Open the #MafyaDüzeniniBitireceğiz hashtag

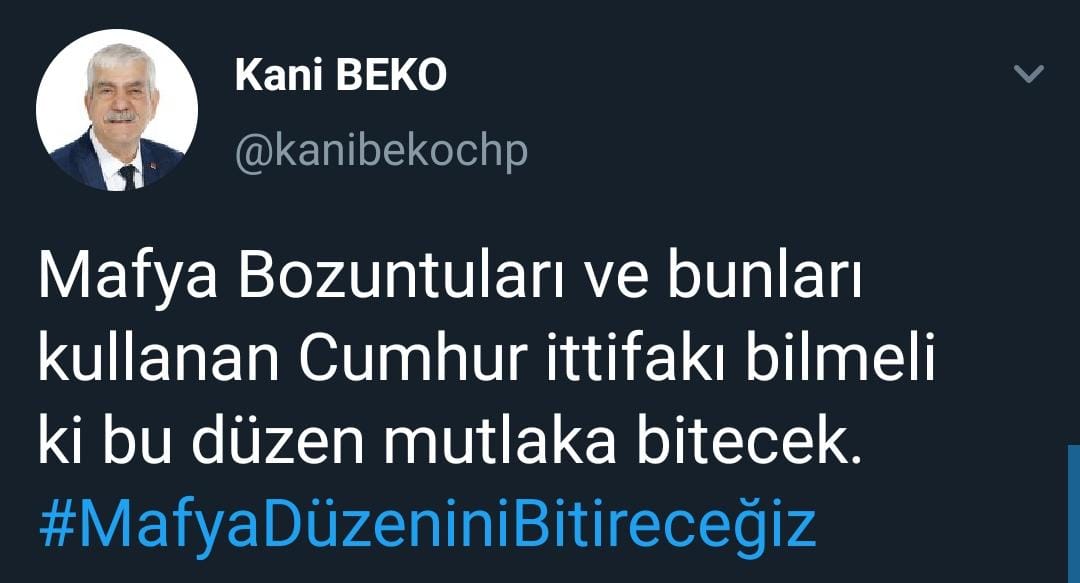click(427, 524)
